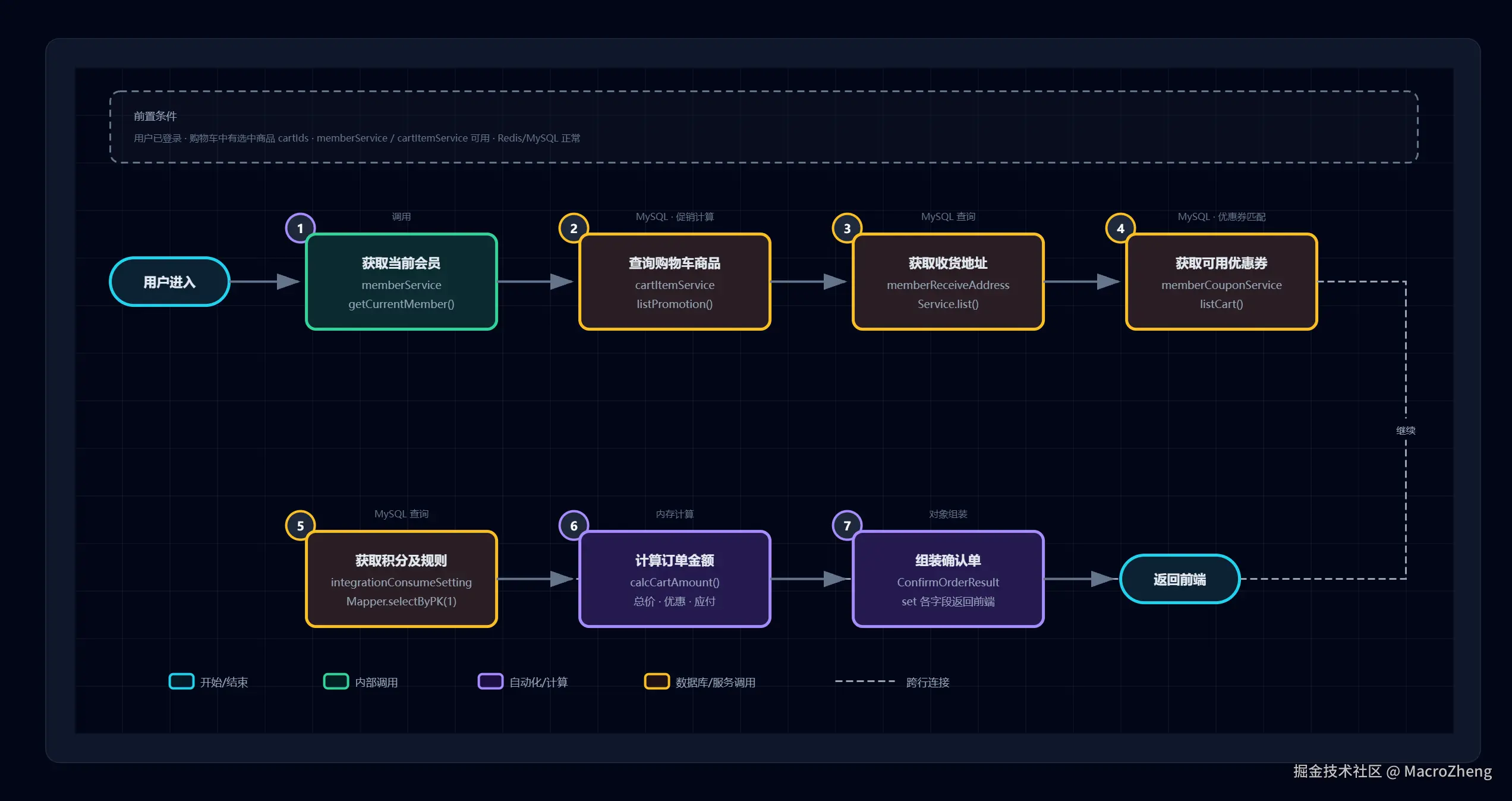
Task: Click the 获取可用优惠券 step box
Action: (x=1221, y=281)
